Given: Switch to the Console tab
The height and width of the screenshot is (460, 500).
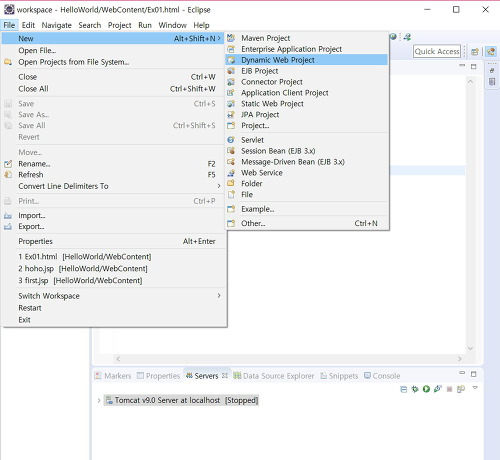Looking at the screenshot, I should coord(382,376).
